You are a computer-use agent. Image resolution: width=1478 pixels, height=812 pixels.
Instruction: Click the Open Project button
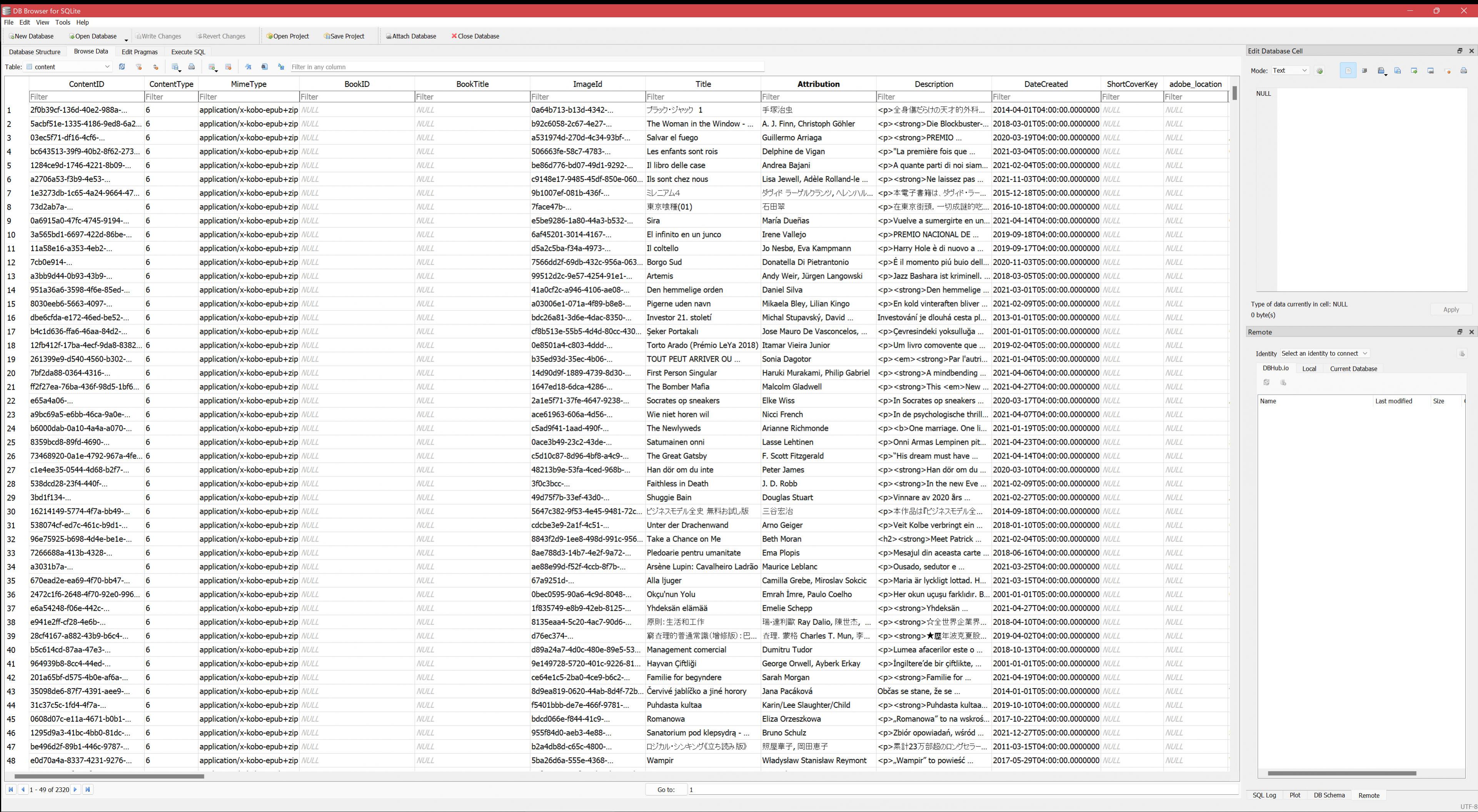(287, 36)
